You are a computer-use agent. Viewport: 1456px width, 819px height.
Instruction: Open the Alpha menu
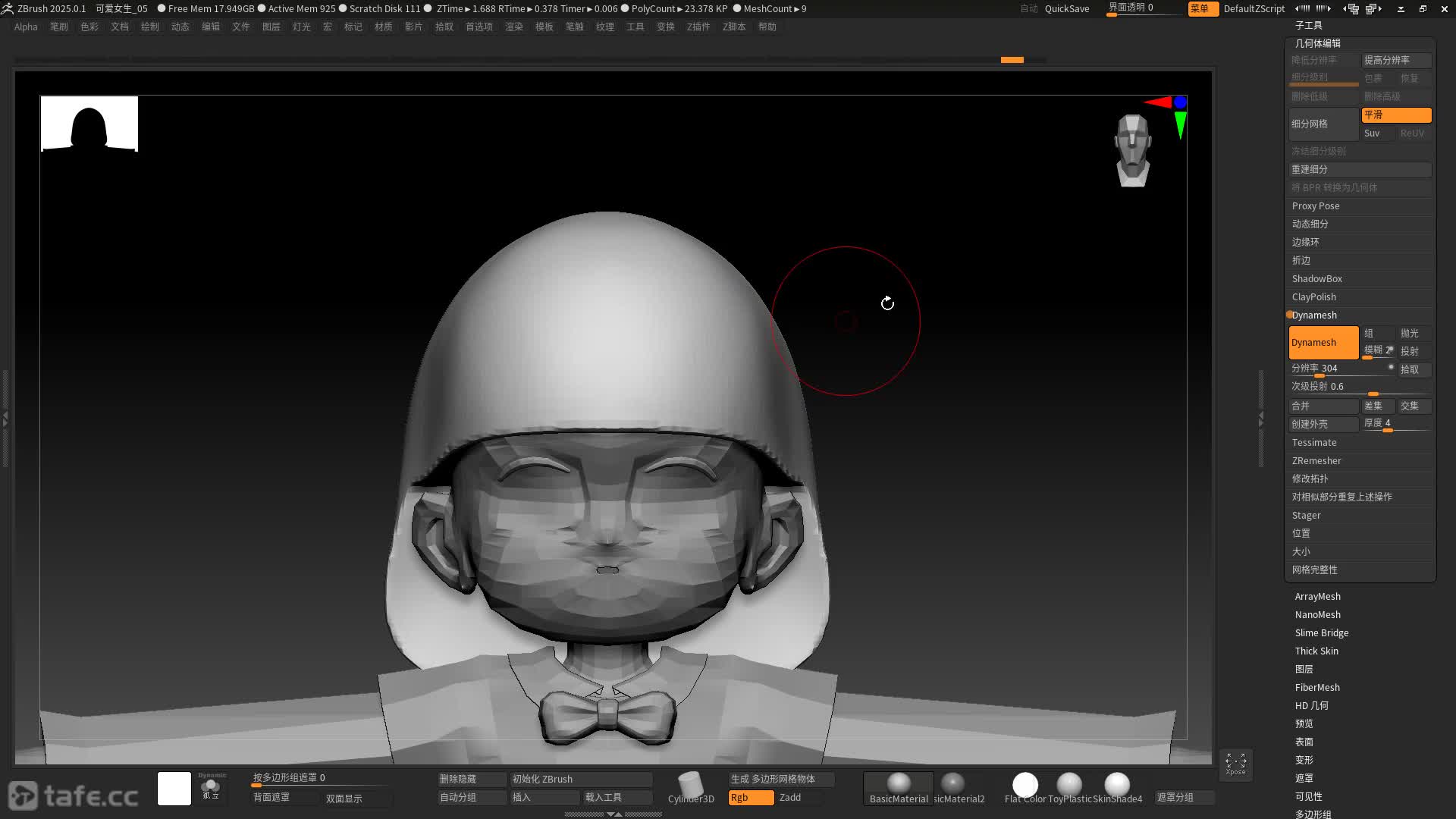[26, 27]
